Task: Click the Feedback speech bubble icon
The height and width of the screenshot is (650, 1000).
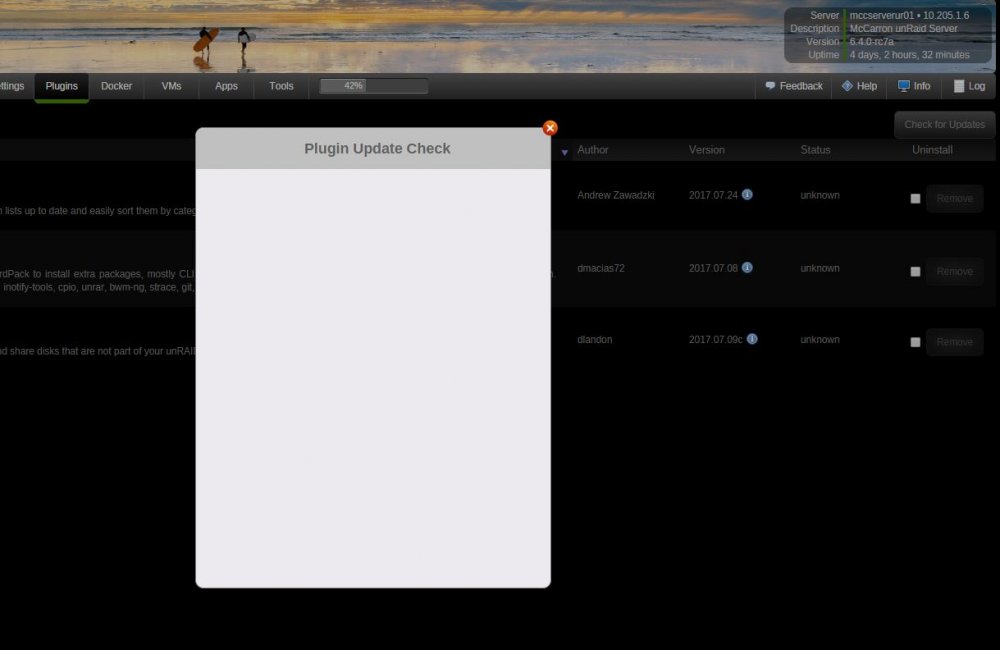Action: (770, 85)
